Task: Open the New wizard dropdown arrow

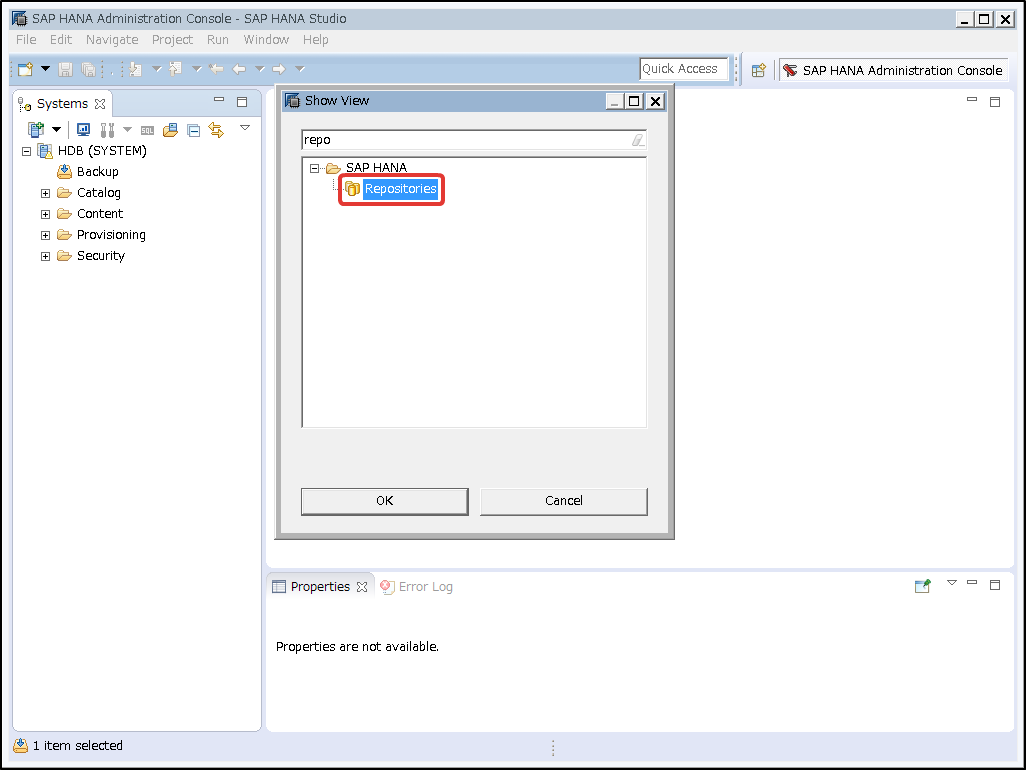Action: click(45, 69)
